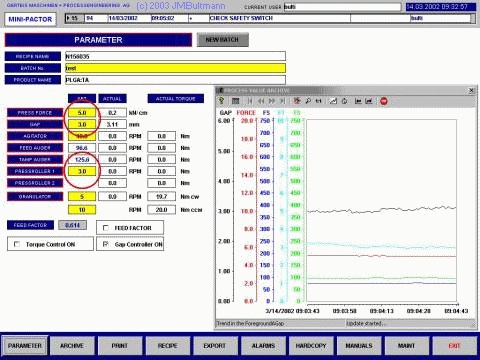Close the Process Value Archive window

pyautogui.click(x=471, y=90)
